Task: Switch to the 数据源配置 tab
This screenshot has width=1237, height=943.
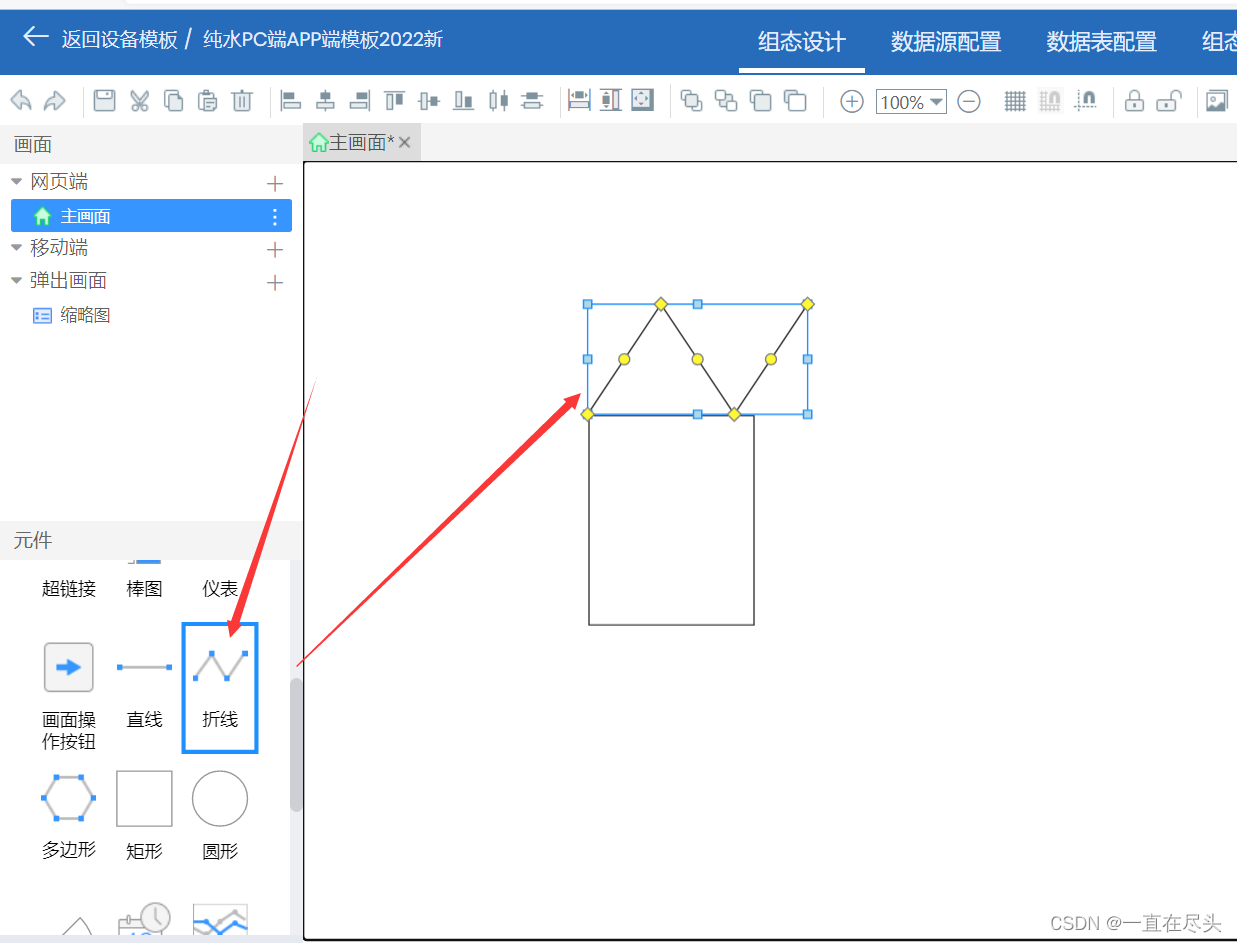Action: click(x=946, y=42)
